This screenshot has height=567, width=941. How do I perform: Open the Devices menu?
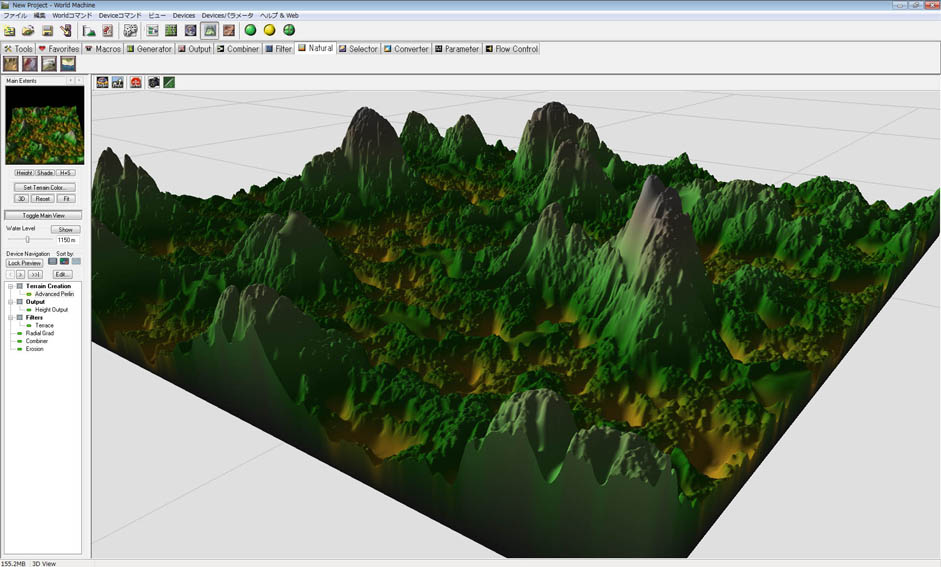click(x=184, y=16)
